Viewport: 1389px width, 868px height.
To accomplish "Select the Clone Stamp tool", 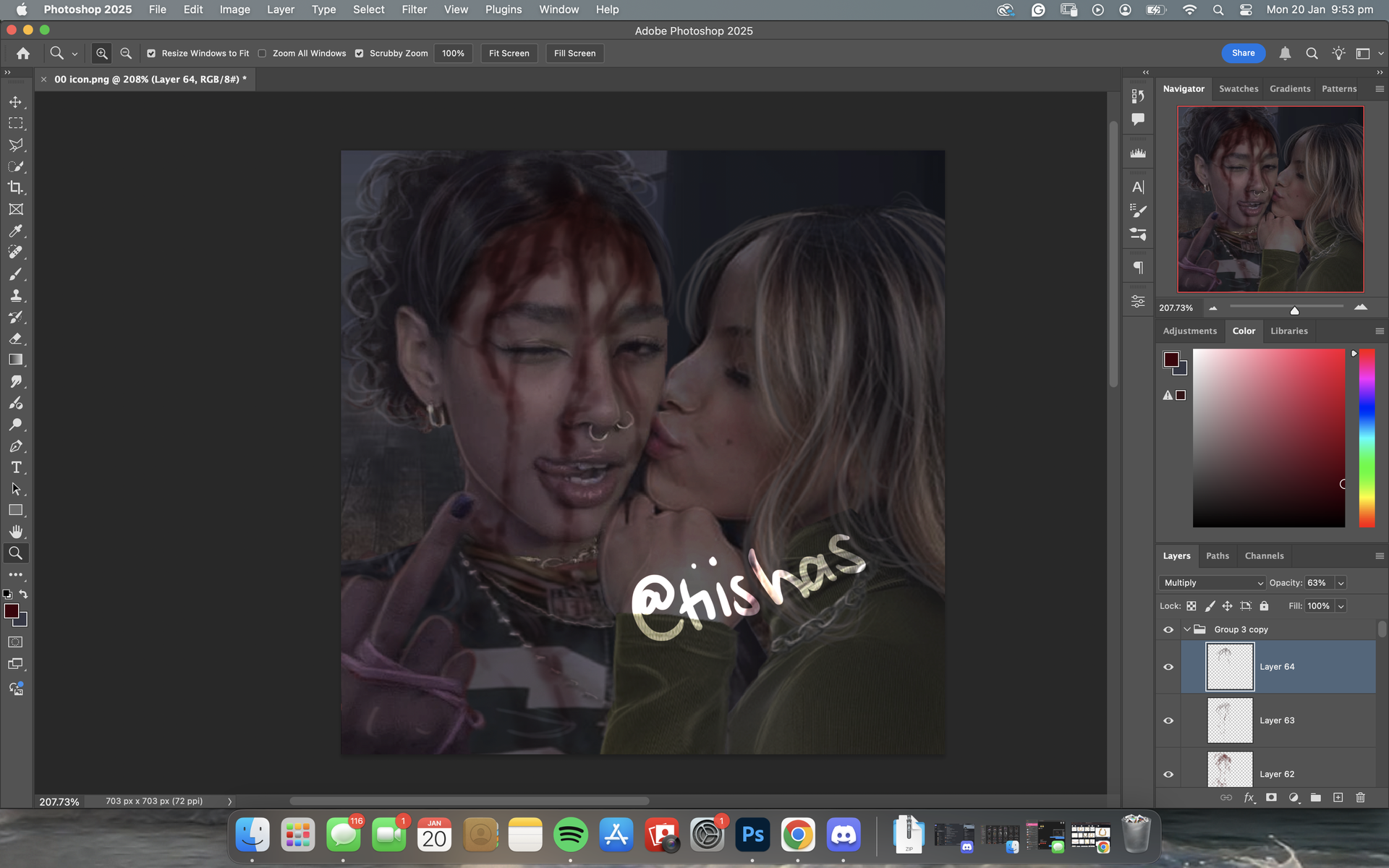I will pos(15,295).
